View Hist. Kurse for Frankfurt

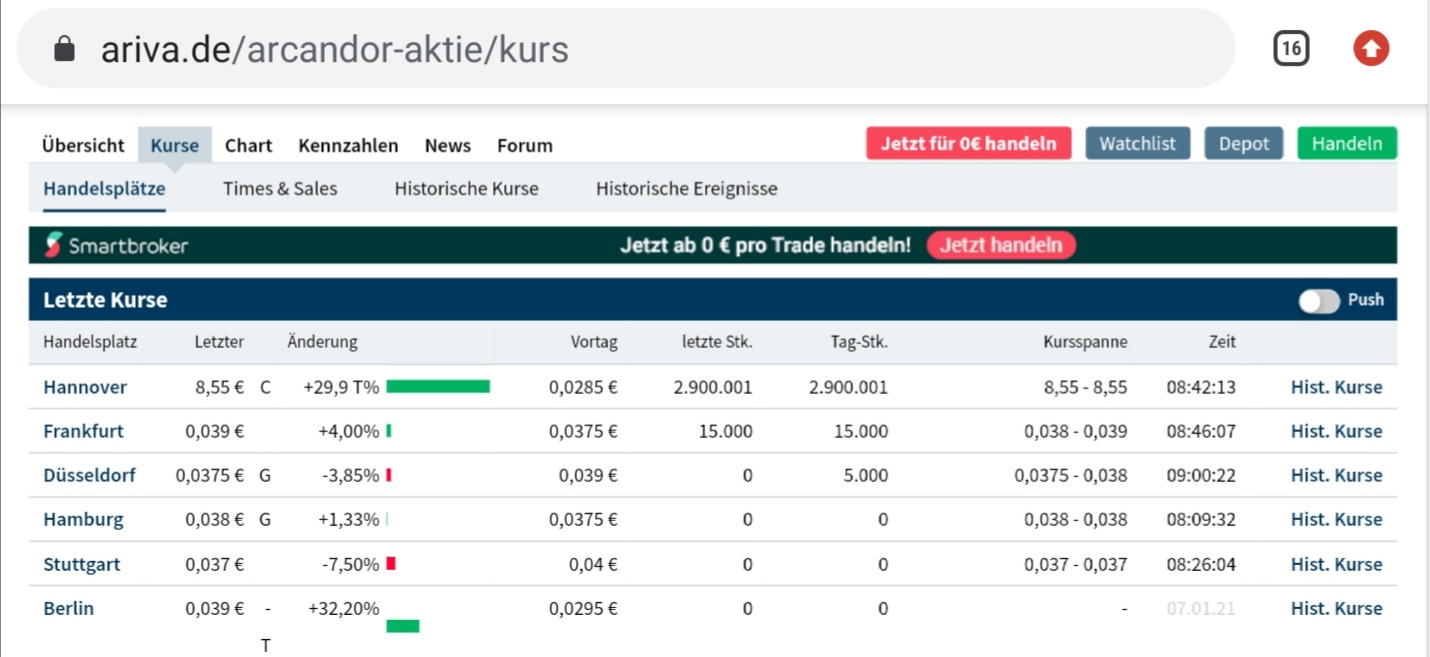pyautogui.click(x=1337, y=431)
